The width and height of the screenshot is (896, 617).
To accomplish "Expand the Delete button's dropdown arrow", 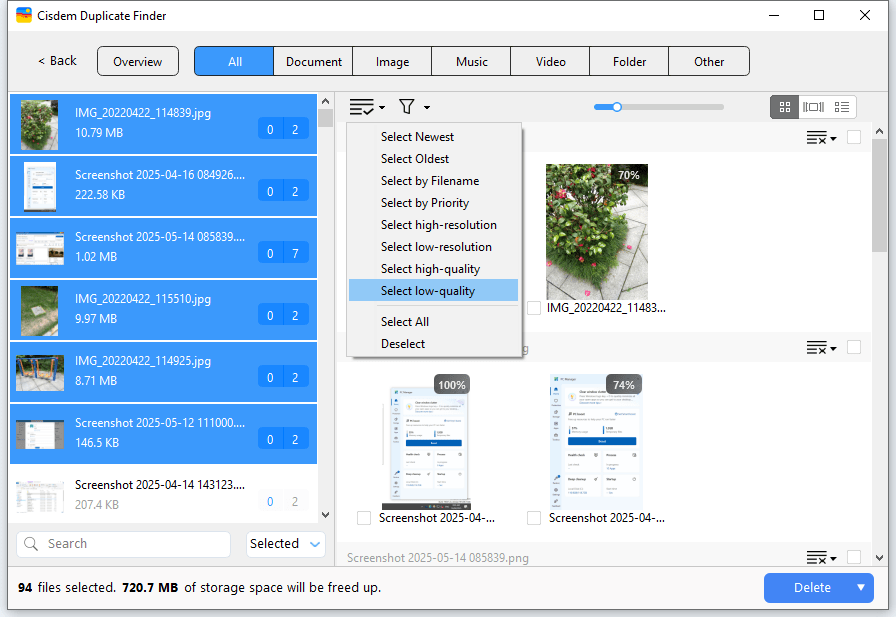I will click(x=860, y=588).
